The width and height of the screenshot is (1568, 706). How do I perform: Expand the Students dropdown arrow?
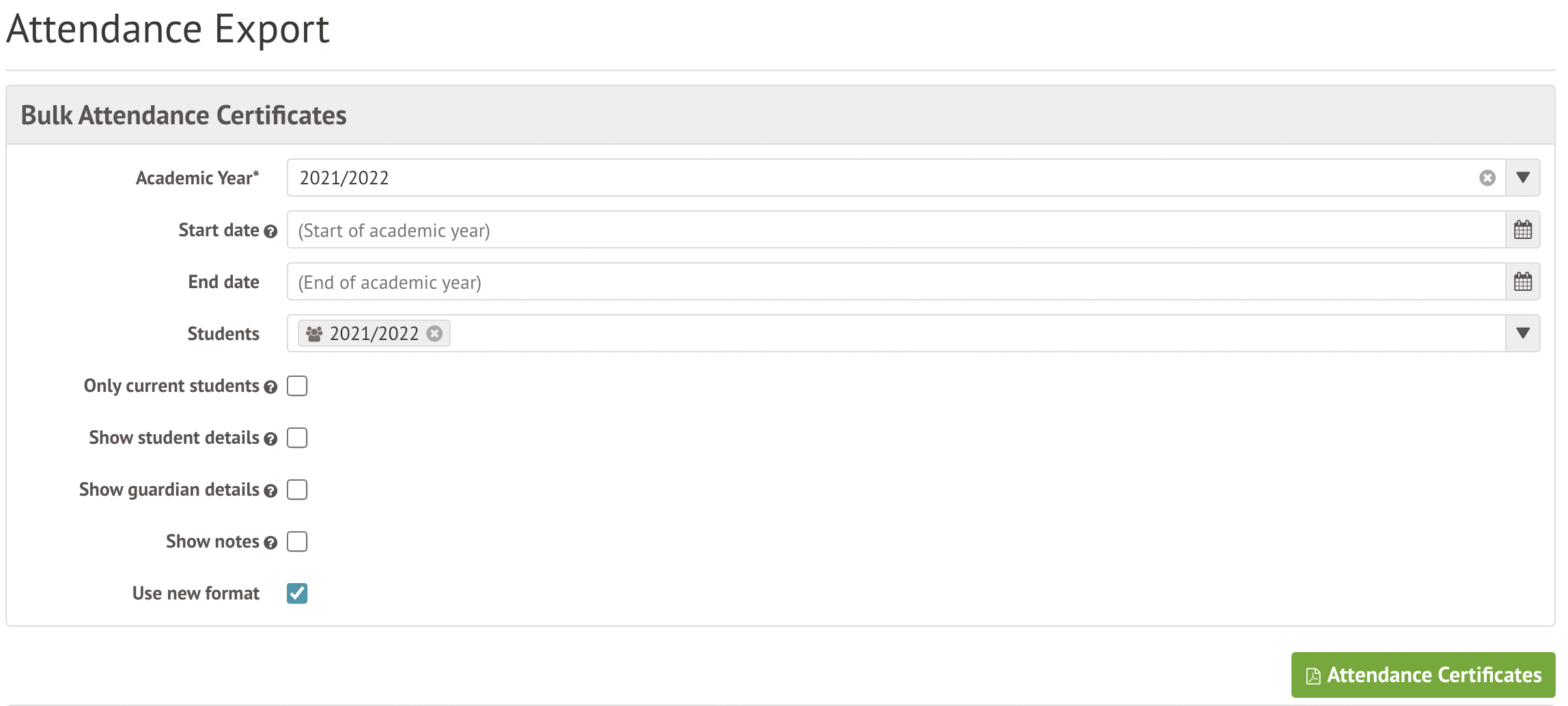click(x=1522, y=334)
